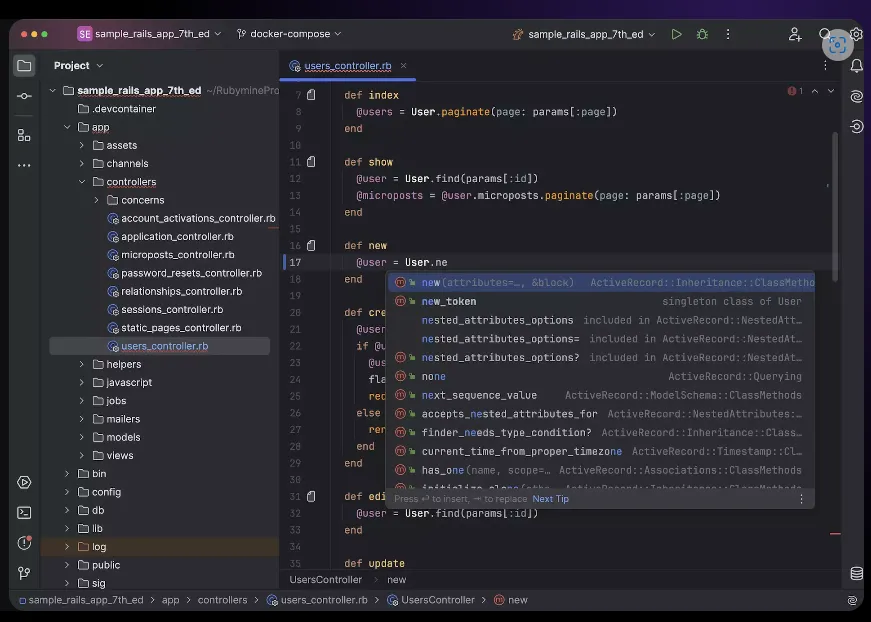Click the error indicator showing 1 problem
The height and width of the screenshot is (622, 871).
(795, 91)
